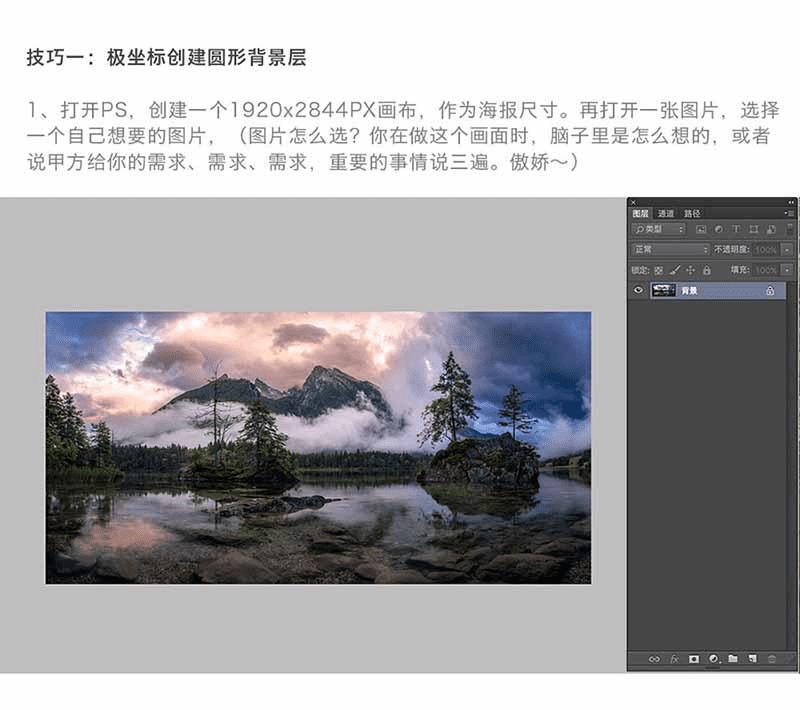This screenshot has width=800, height=710.
Task: Hide the 背景 layer with eye icon
Action: point(638,290)
